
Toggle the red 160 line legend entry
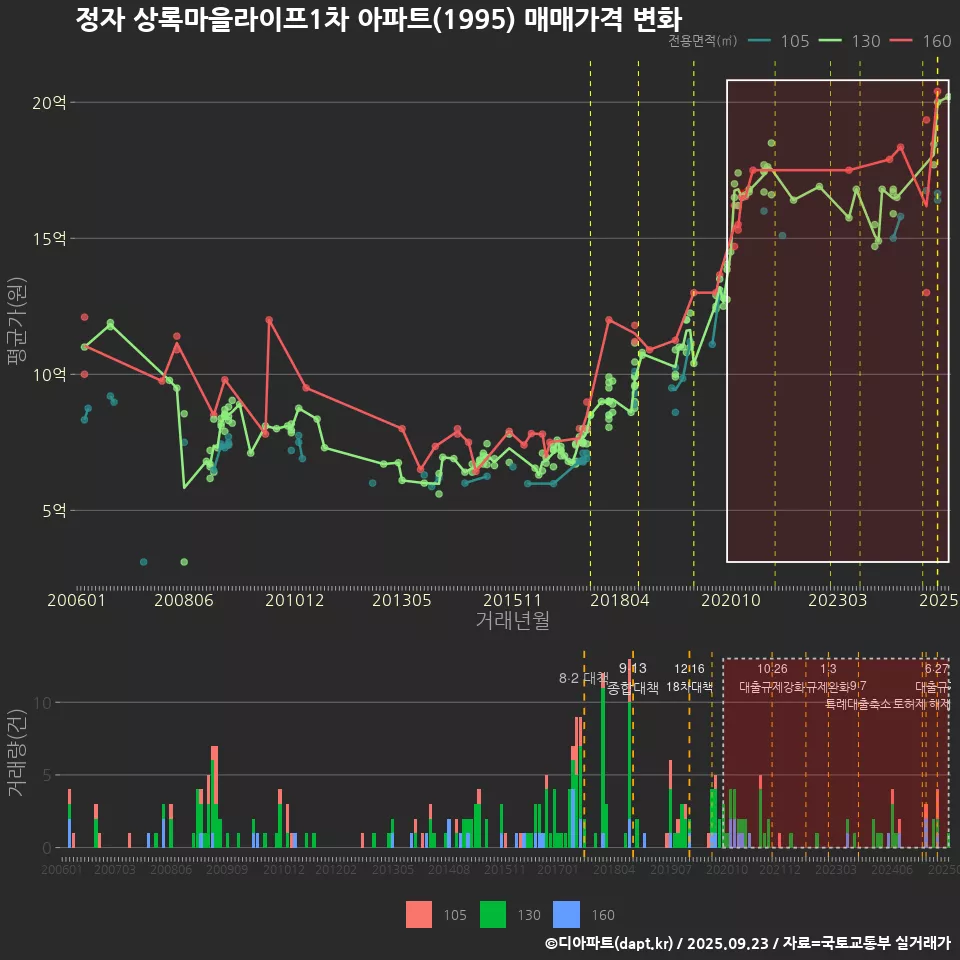tap(921, 41)
